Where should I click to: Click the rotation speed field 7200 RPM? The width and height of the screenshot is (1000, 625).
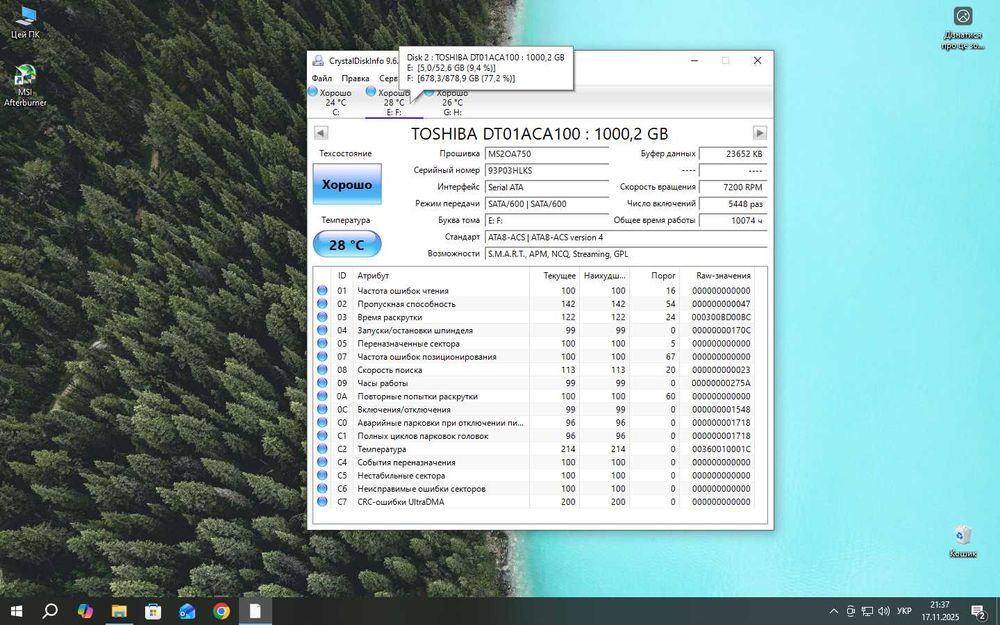(x=733, y=187)
